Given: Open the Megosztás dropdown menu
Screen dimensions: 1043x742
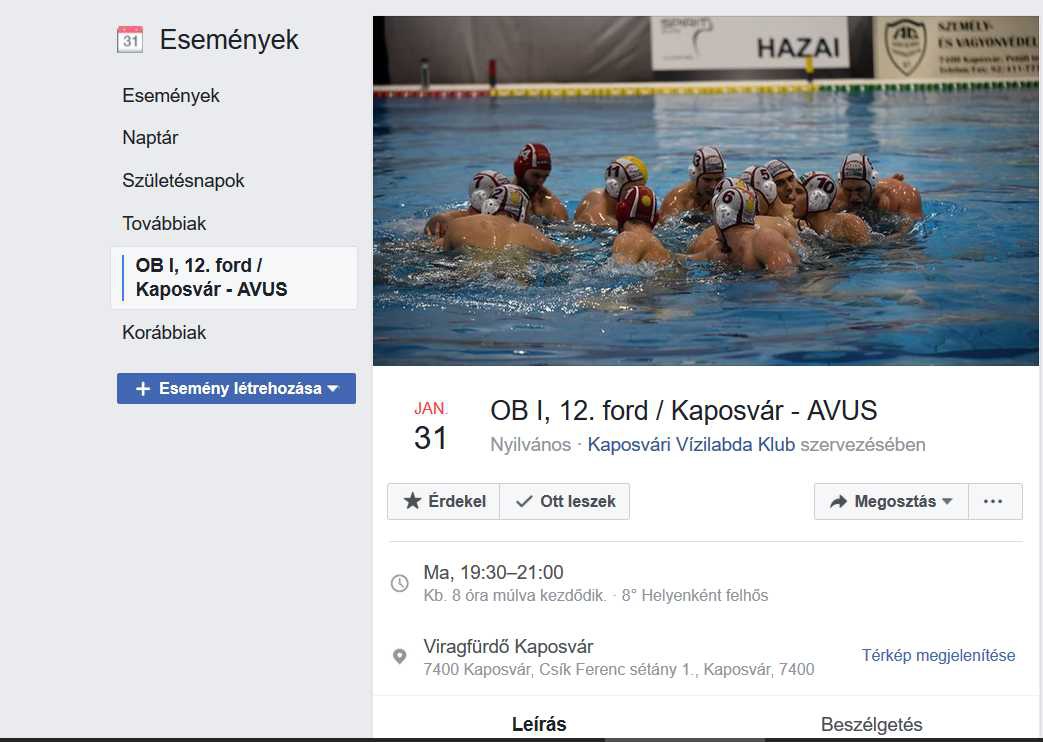Looking at the screenshot, I should click(891, 501).
